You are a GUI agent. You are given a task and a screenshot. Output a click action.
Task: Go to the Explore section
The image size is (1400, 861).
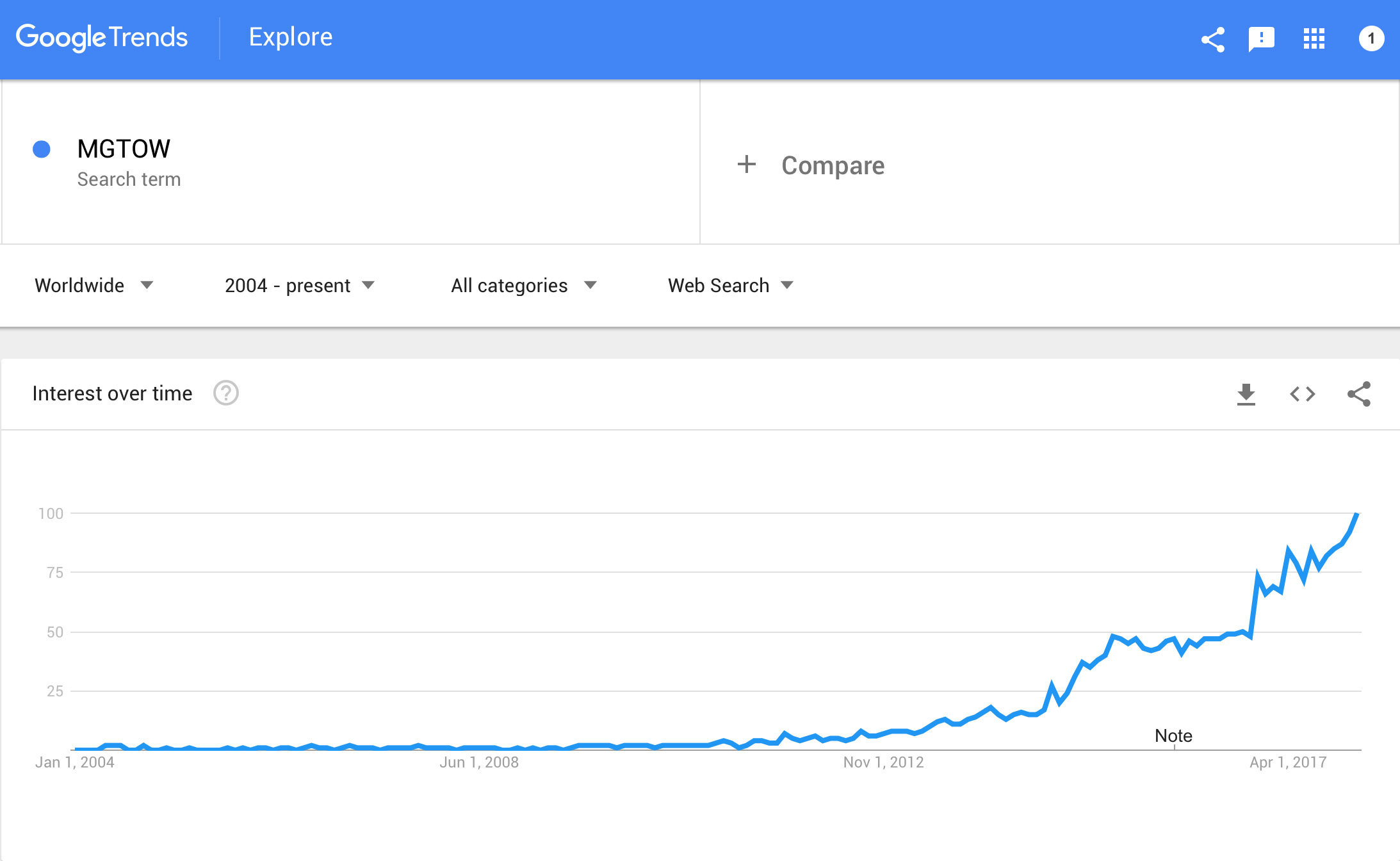[290, 37]
